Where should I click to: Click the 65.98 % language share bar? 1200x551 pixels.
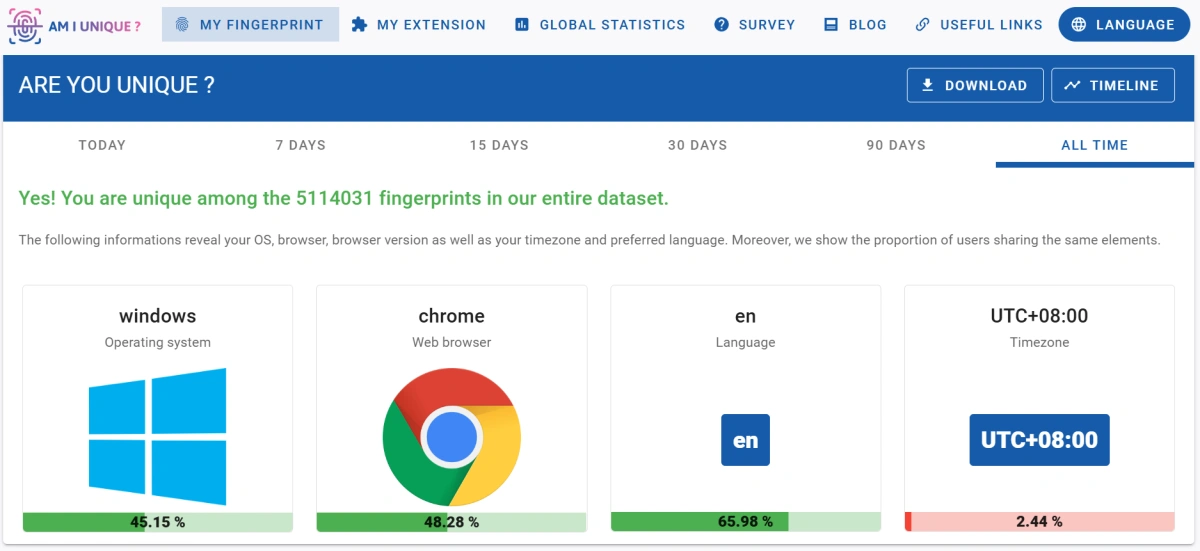tap(745, 522)
